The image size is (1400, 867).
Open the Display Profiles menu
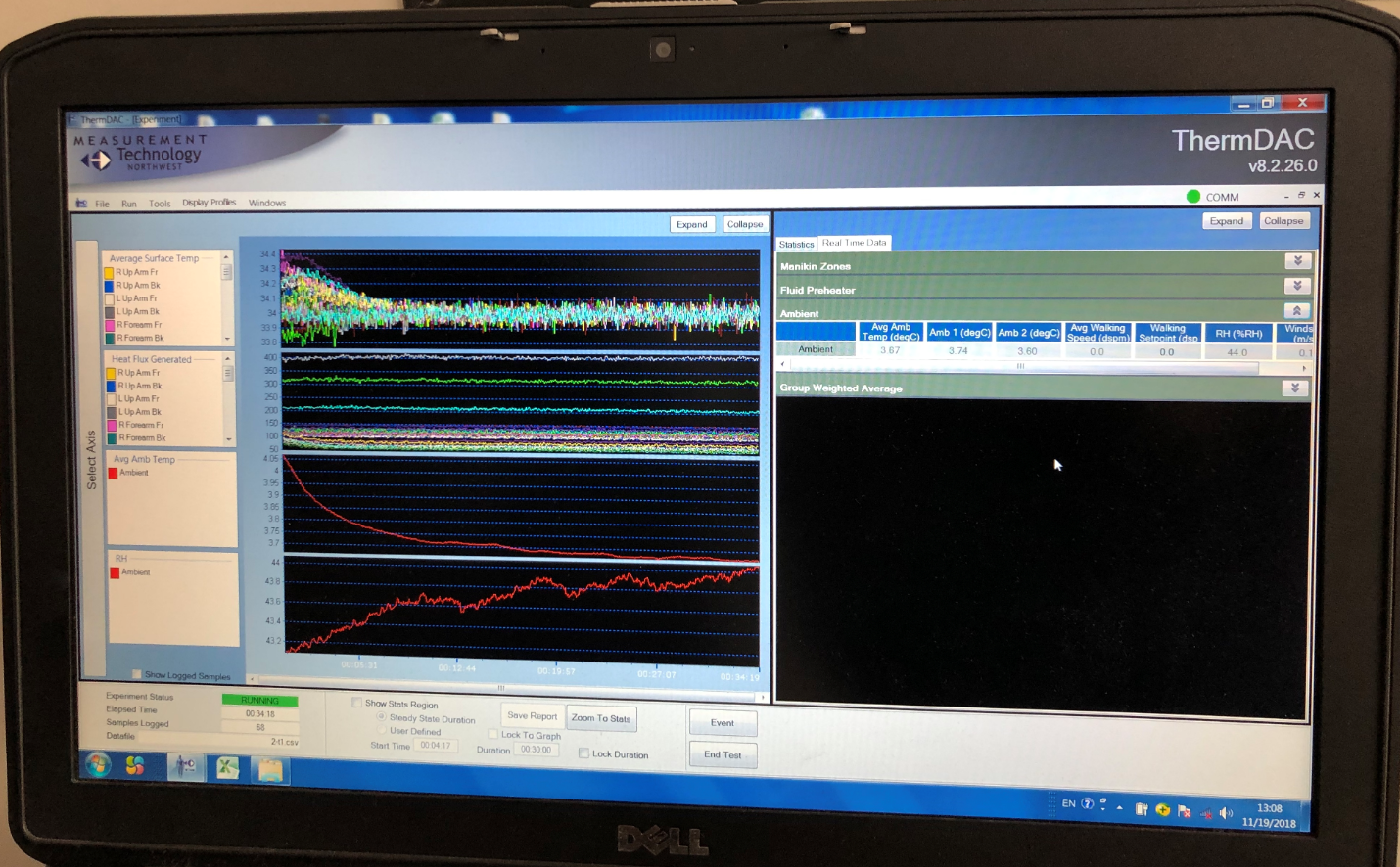(210, 203)
